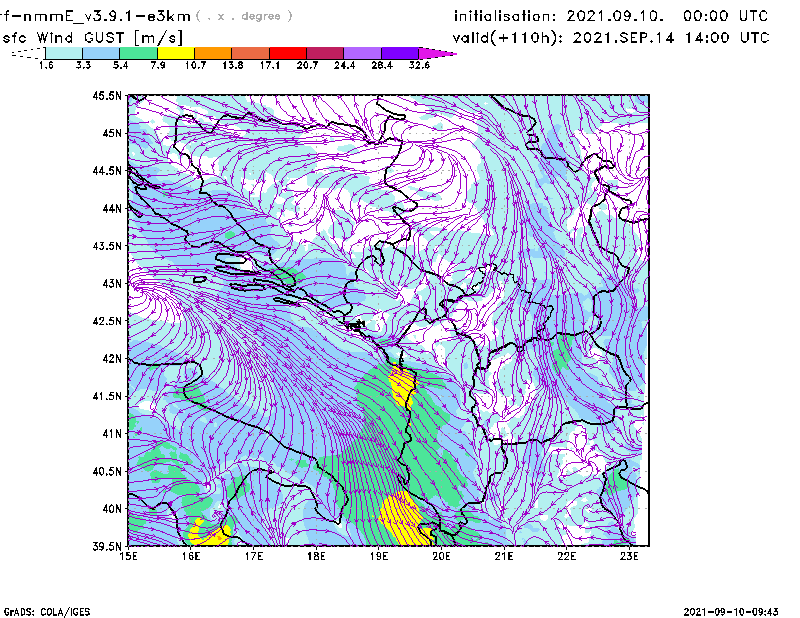800x618 pixels.
Task: Click the 45N latitude label
Action: (112, 133)
